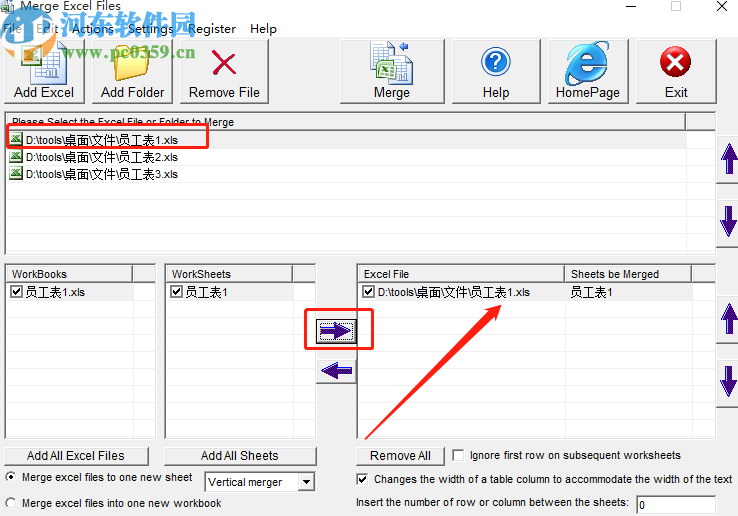Image resolution: width=738 pixels, height=516 pixels.
Task: Uncheck D:\tools 员工表1.xls in Excel File list
Action: tap(369, 292)
